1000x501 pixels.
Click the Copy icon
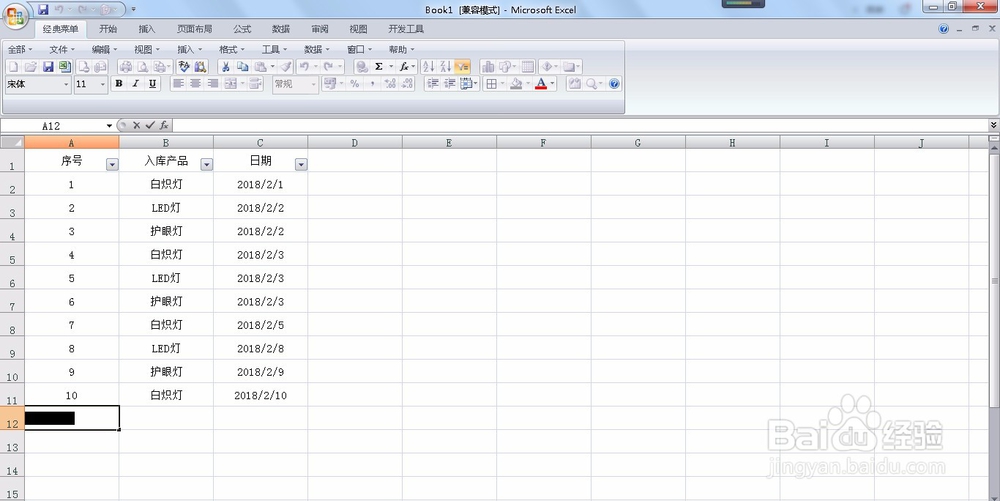[x=242, y=66]
